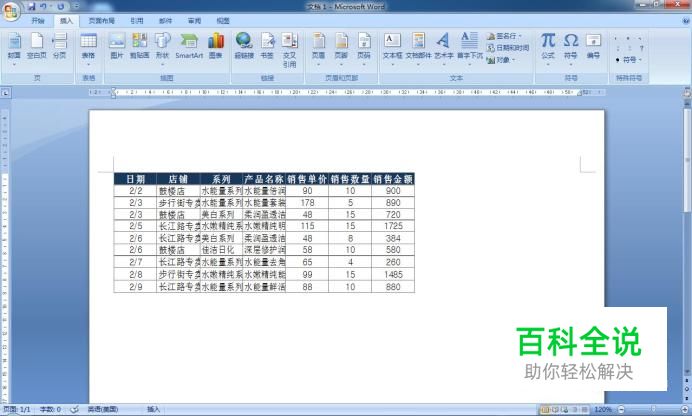This screenshot has width=692, height=416.
Task: Click the zoom out minus button
Action: [x=621, y=410]
